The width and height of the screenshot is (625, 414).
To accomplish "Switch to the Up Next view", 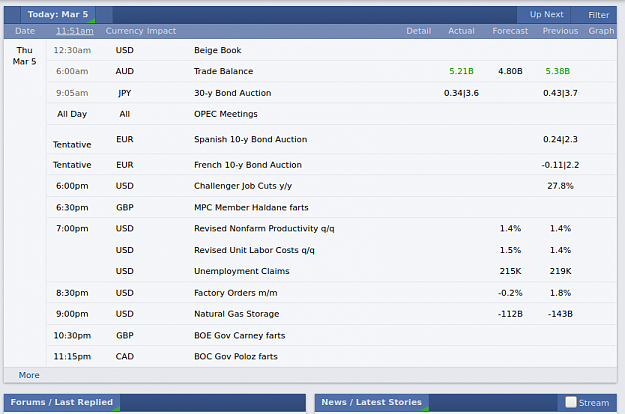I will (x=546, y=15).
